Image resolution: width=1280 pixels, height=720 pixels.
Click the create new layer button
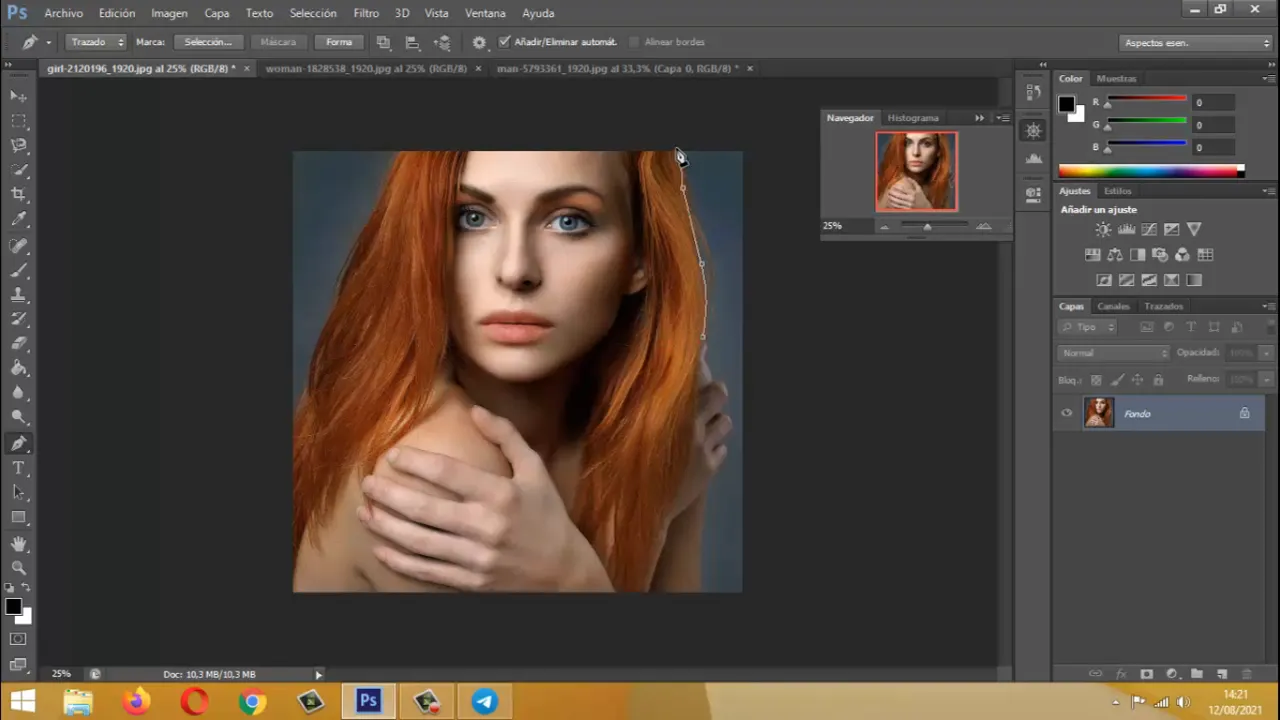(1221, 674)
